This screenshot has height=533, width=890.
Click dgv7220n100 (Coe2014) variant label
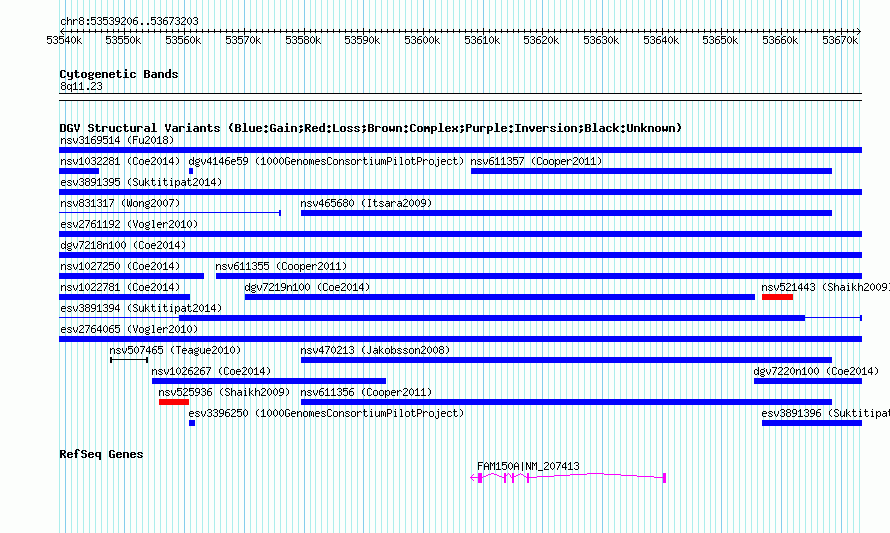[x=816, y=371]
